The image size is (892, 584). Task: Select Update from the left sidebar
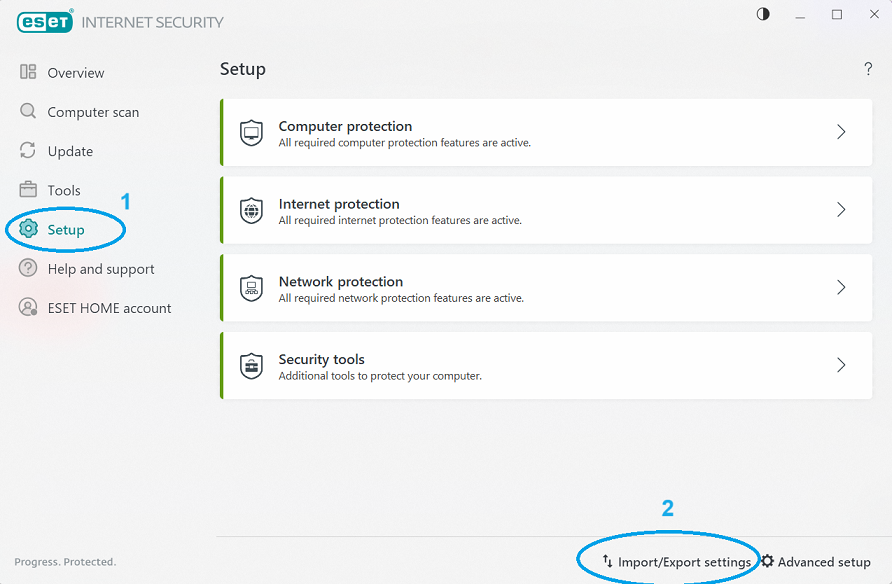click(x=70, y=151)
